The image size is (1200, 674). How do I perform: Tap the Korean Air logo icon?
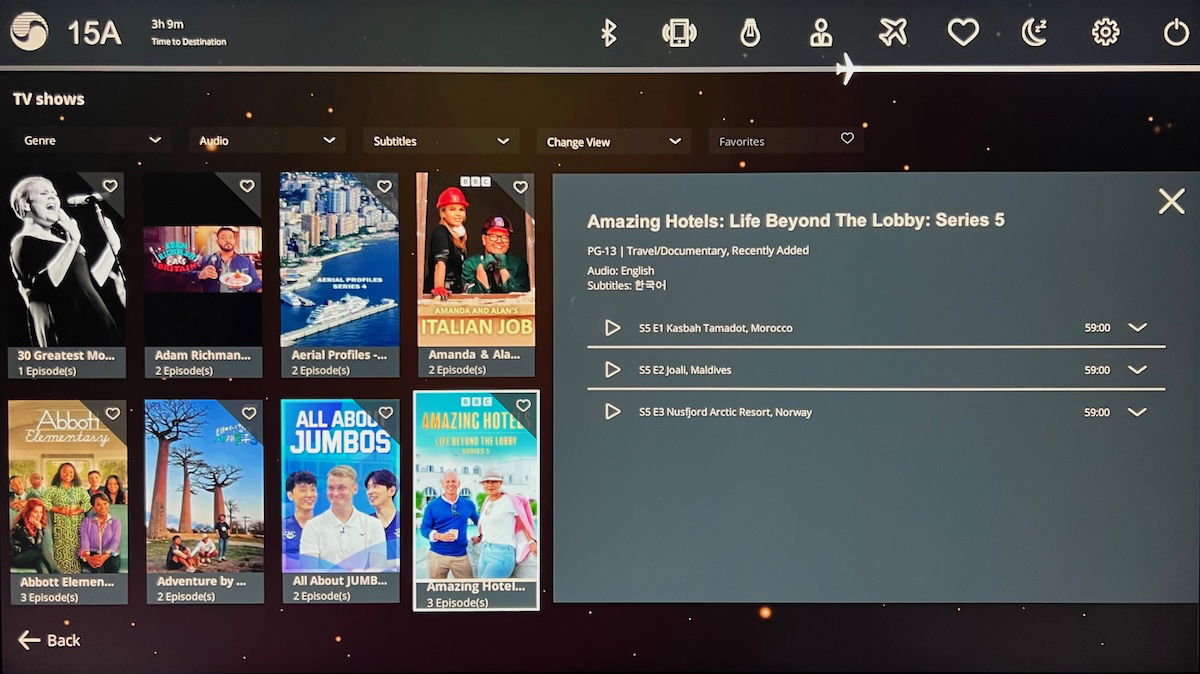click(29, 31)
